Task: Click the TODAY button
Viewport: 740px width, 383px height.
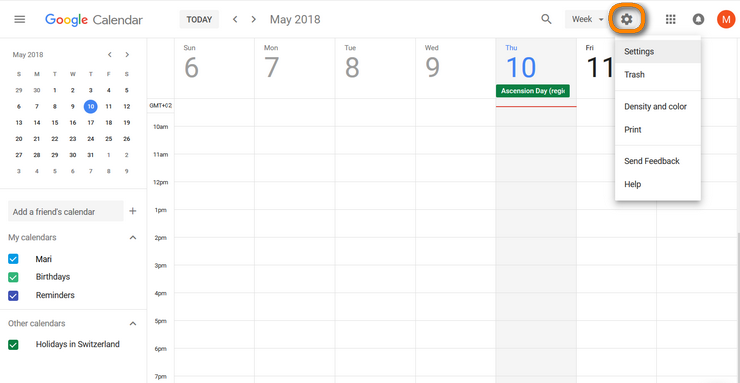Action: tap(199, 19)
